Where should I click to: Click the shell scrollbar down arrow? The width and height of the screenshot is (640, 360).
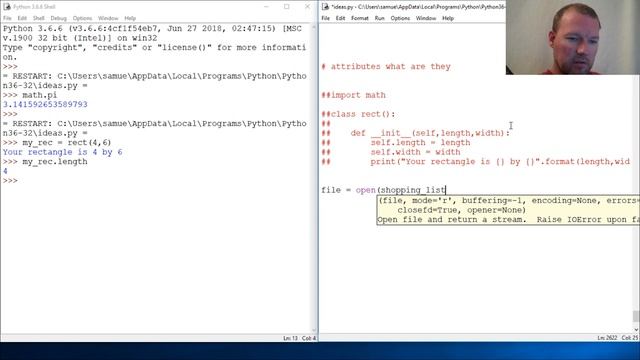[x=314, y=330]
